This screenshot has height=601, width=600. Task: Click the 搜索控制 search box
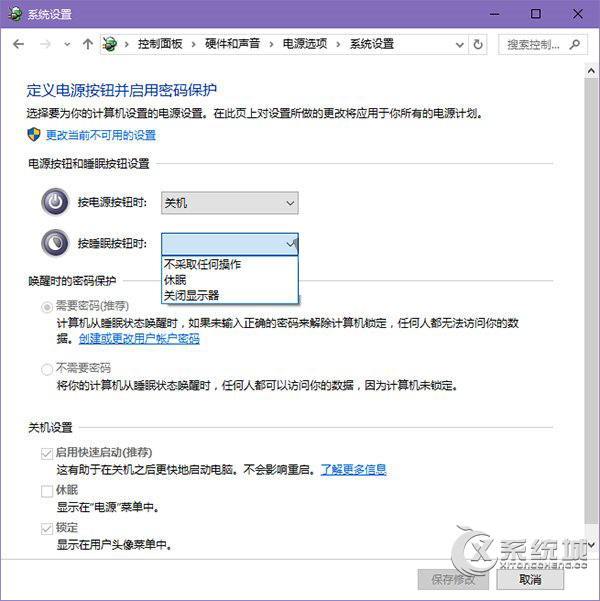coord(542,44)
